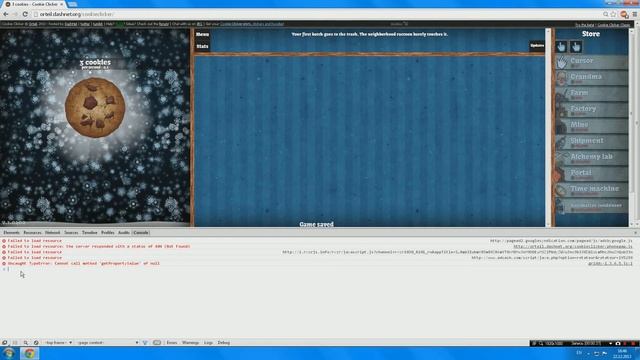Buy a Factory from the Store

coord(591,110)
